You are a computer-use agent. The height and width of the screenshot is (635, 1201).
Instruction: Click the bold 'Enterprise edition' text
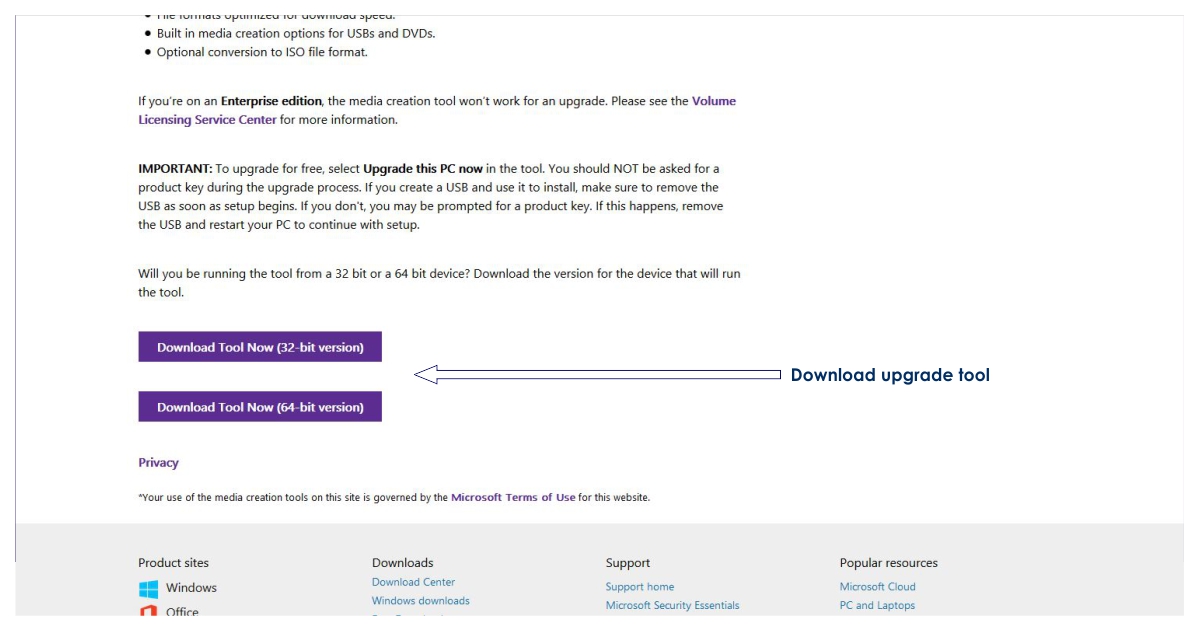click(x=271, y=101)
